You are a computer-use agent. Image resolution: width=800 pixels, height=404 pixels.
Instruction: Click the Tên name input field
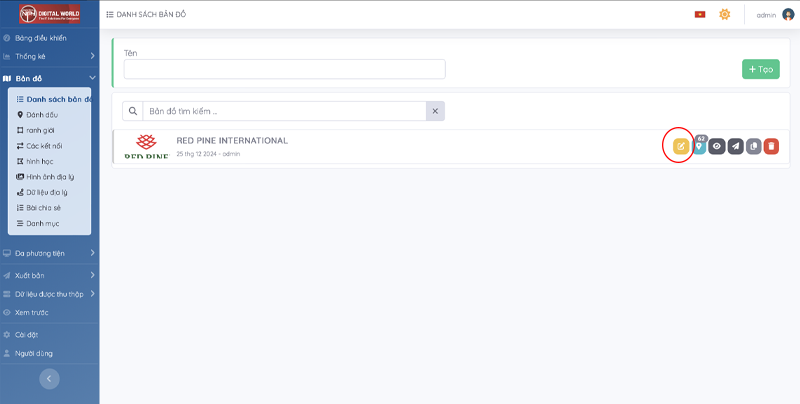point(284,69)
